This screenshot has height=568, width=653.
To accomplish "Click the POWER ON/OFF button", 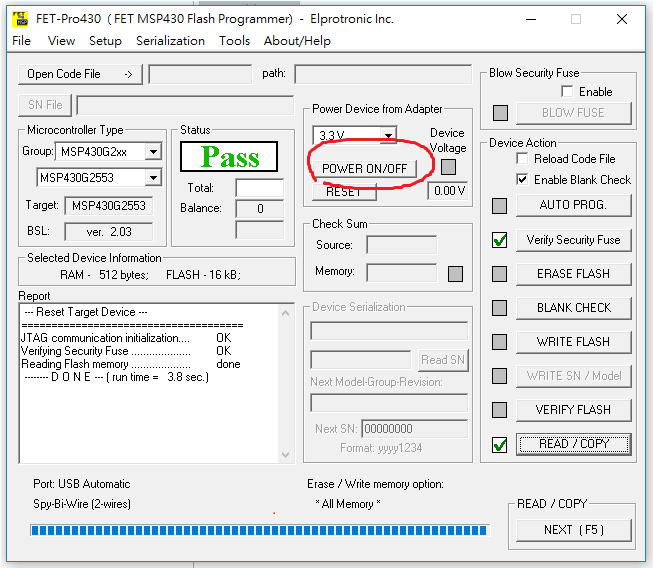I will click(364, 169).
